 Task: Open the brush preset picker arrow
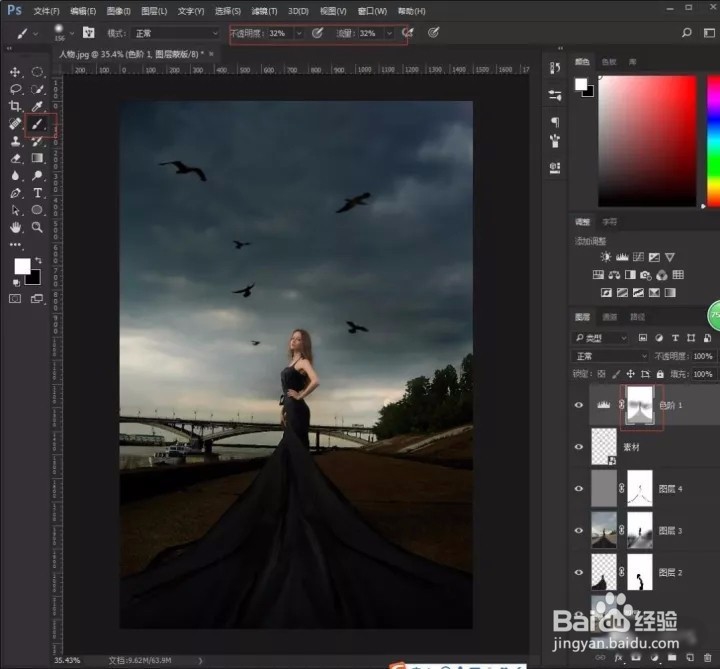coord(72,34)
